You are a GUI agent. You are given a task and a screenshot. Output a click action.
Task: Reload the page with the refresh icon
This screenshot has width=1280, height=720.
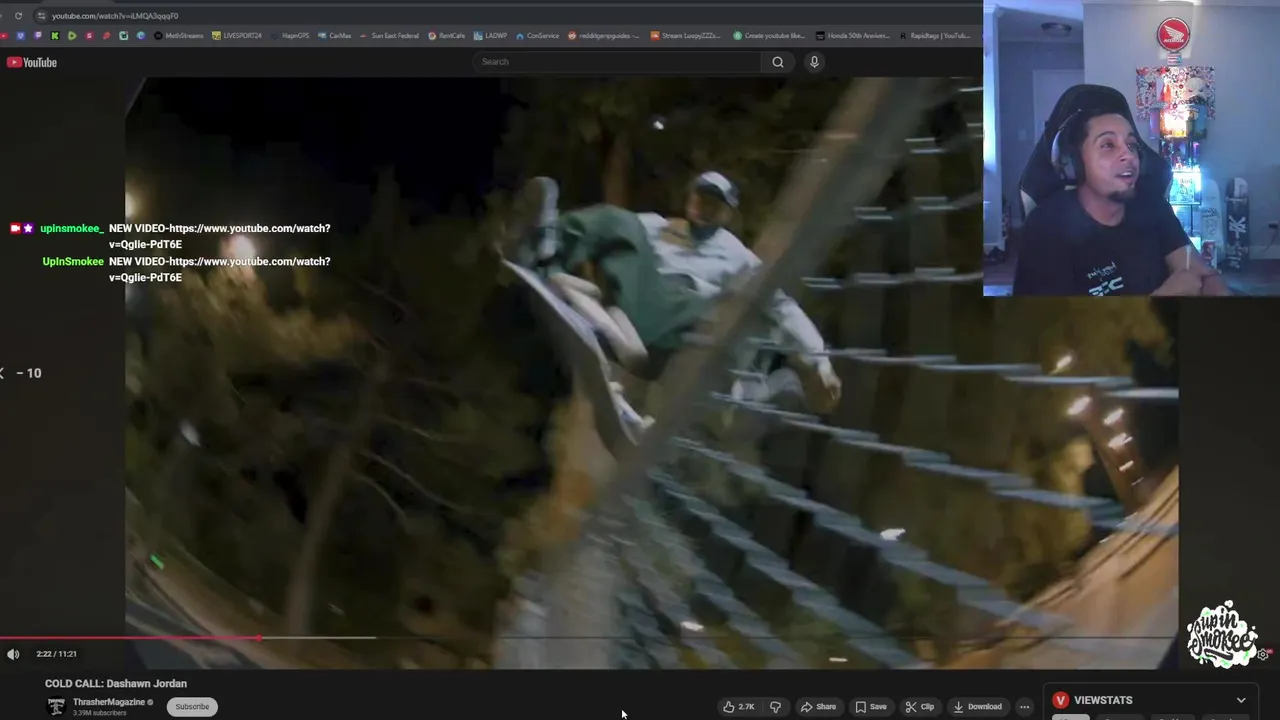pyautogui.click(x=18, y=16)
